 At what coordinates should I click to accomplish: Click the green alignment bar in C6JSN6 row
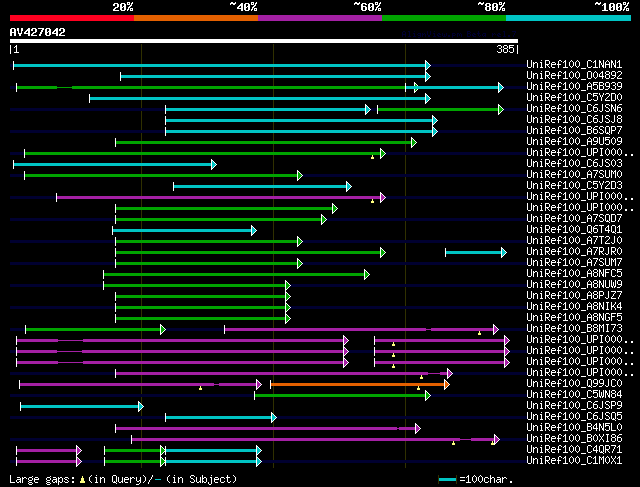click(440, 109)
